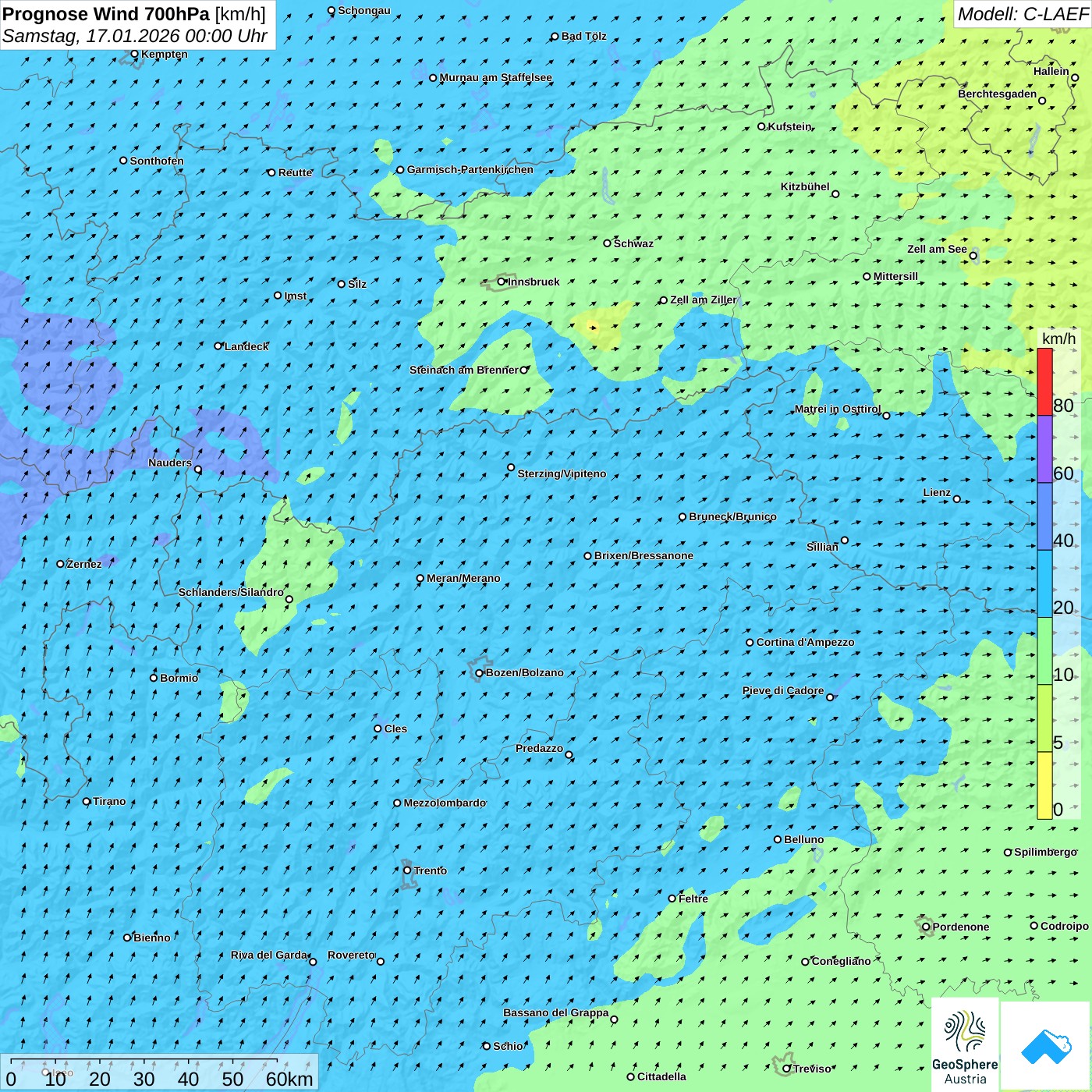
Task: Select the Kufstein map marker circle
Action: tap(762, 126)
